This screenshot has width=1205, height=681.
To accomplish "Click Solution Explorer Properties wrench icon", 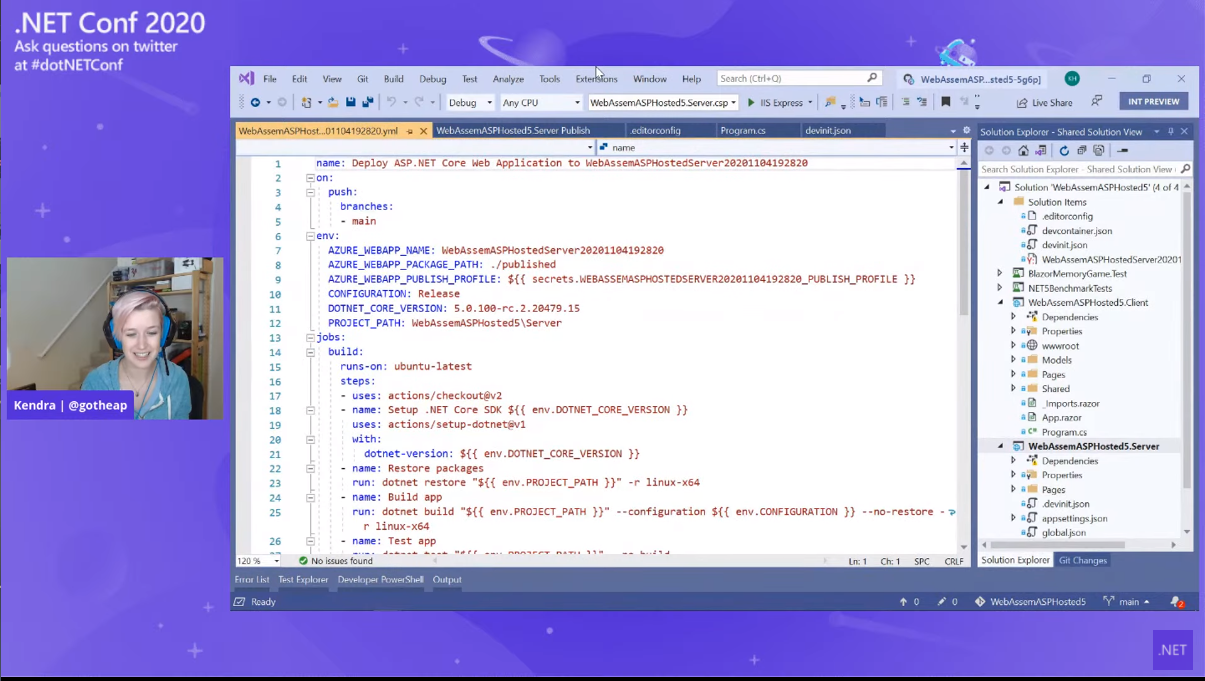I will coord(1124,150).
